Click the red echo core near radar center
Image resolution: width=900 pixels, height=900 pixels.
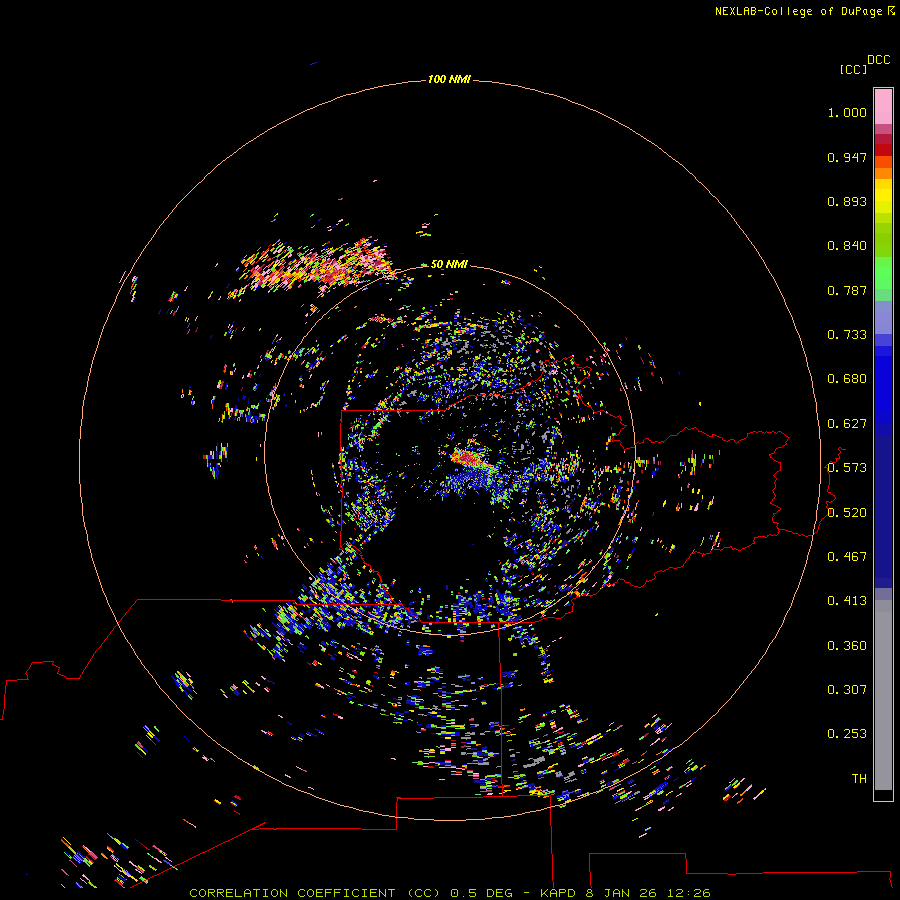click(x=469, y=459)
